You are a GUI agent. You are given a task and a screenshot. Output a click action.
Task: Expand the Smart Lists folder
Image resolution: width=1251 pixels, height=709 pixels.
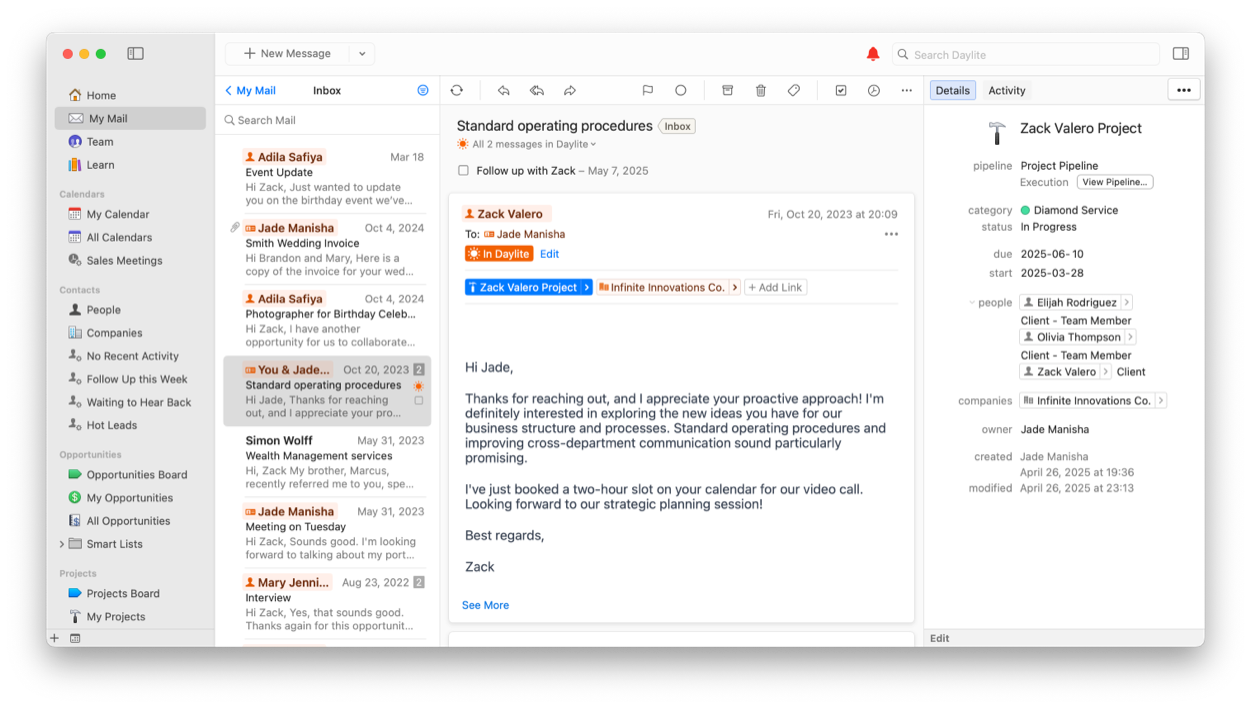(62, 544)
